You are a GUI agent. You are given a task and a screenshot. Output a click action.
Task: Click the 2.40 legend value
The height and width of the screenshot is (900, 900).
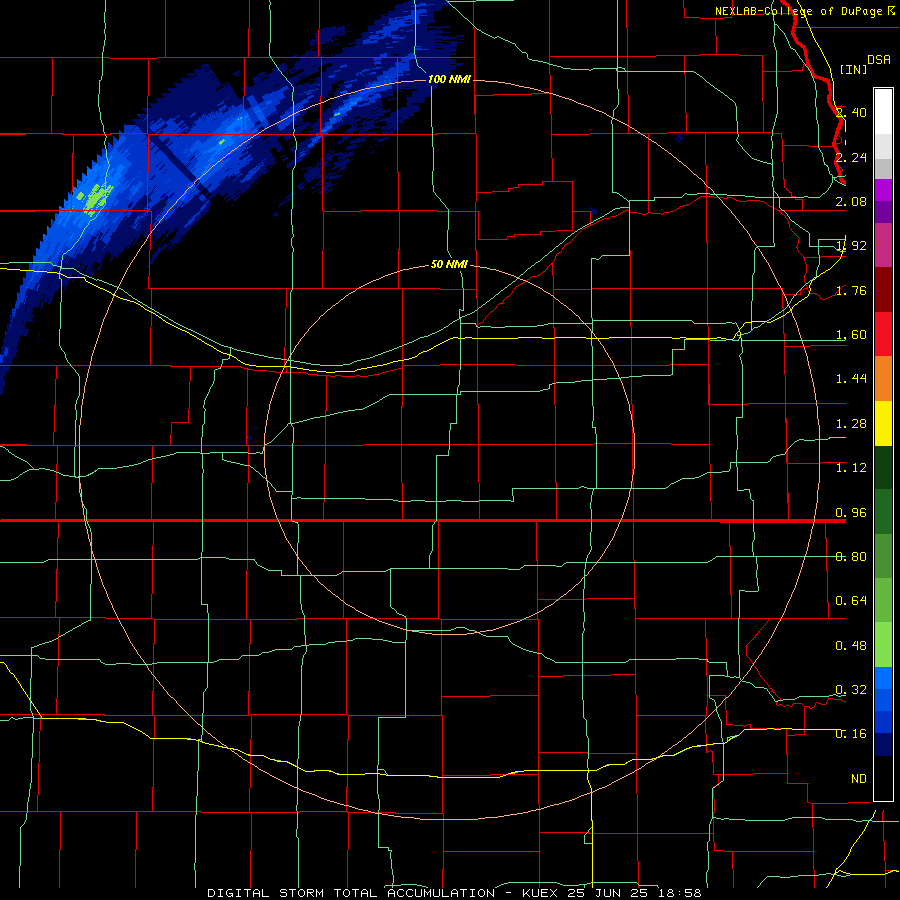851,112
